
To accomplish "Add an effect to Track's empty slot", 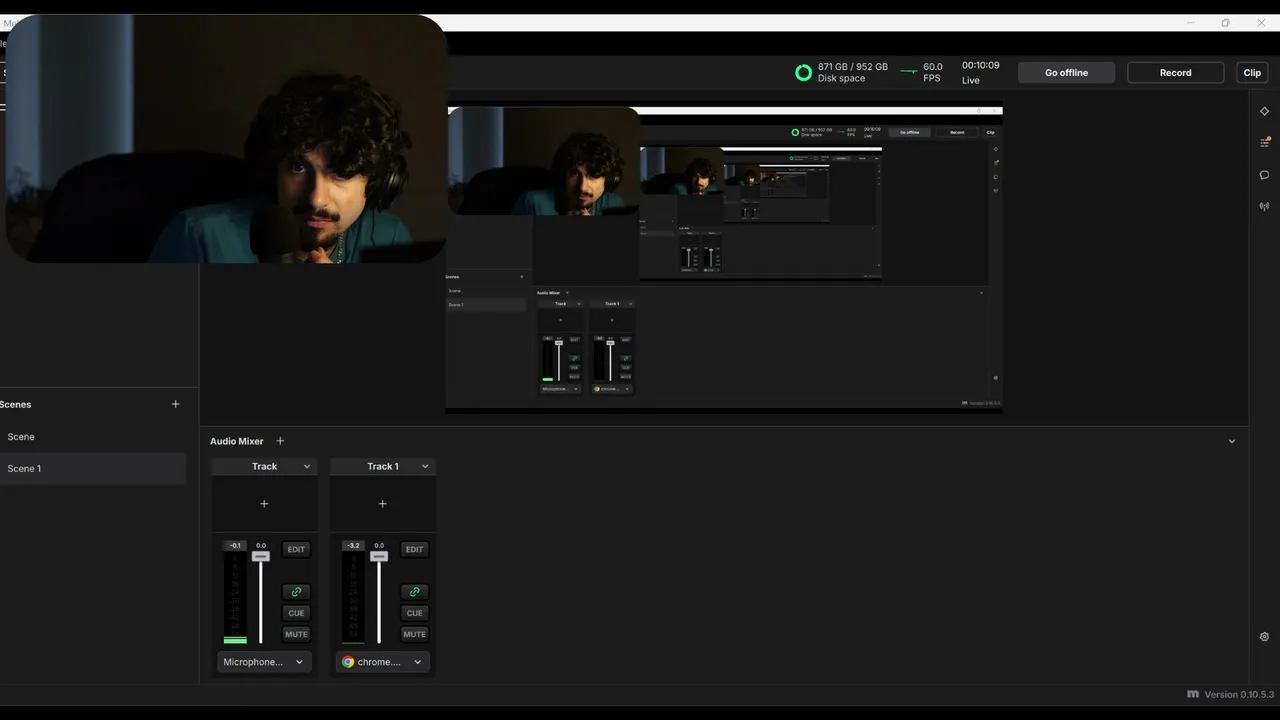I will click(x=264, y=504).
